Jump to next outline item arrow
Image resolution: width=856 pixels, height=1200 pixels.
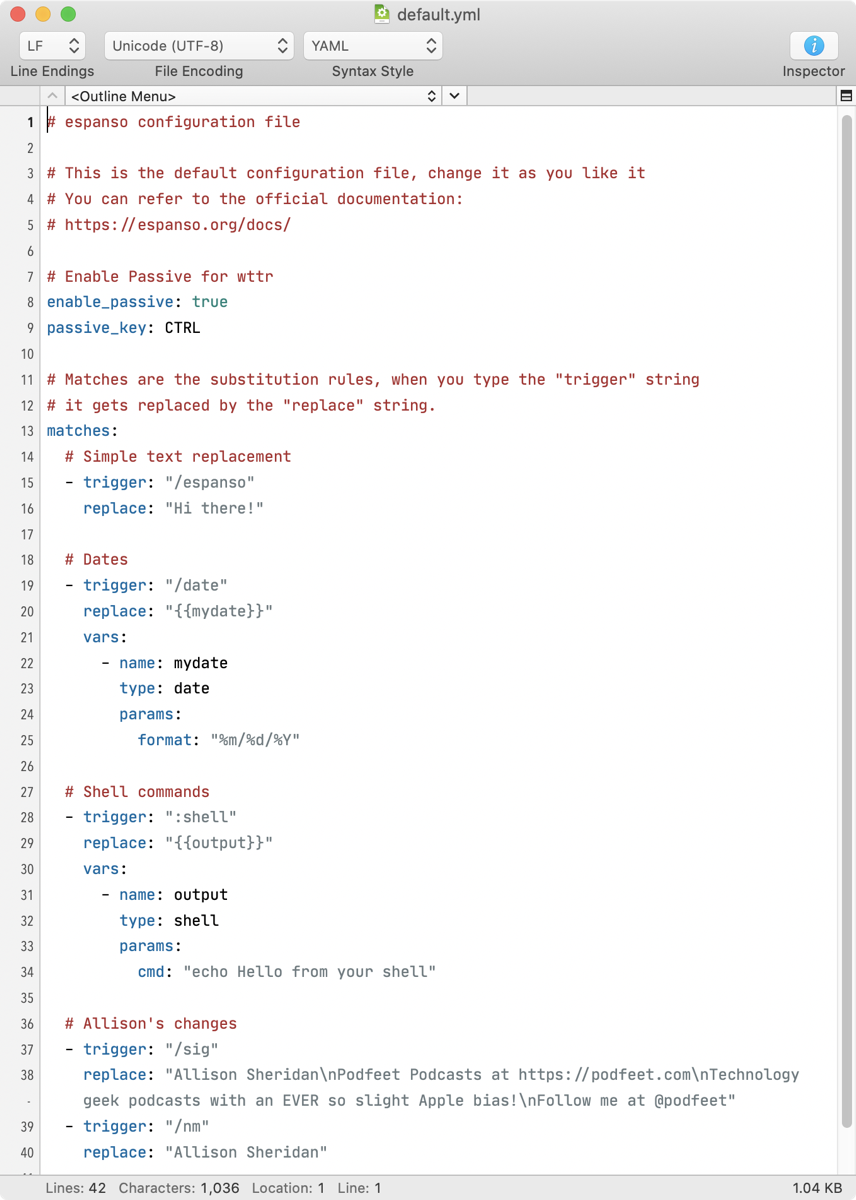click(455, 96)
